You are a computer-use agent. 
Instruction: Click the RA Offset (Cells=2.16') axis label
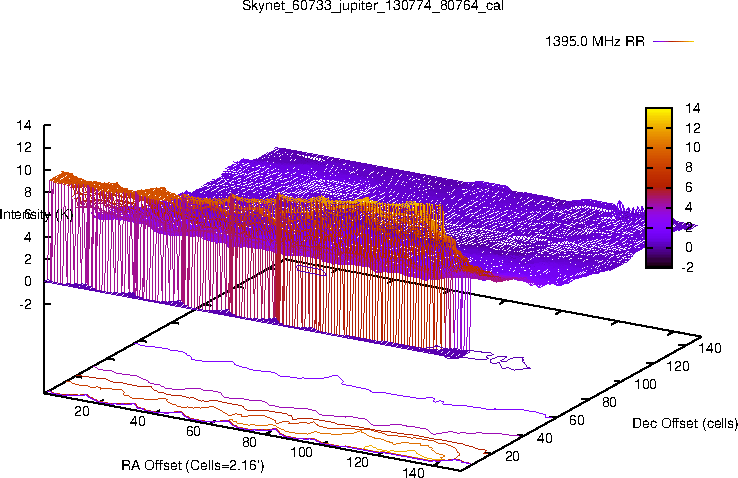(x=193, y=465)
